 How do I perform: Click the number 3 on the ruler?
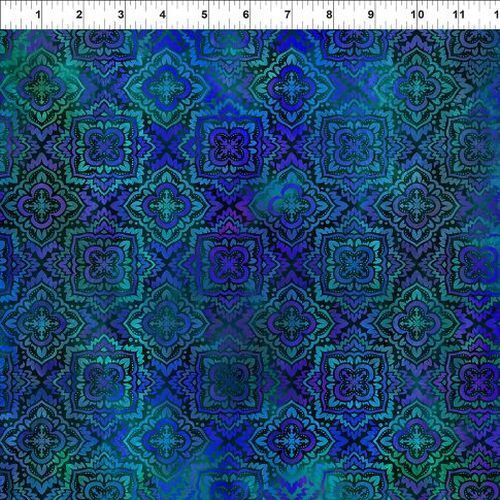121,14
